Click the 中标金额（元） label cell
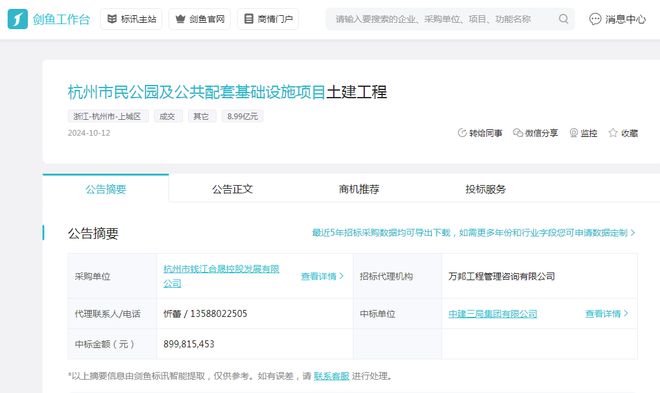660x393 pixels. (112, 344)
